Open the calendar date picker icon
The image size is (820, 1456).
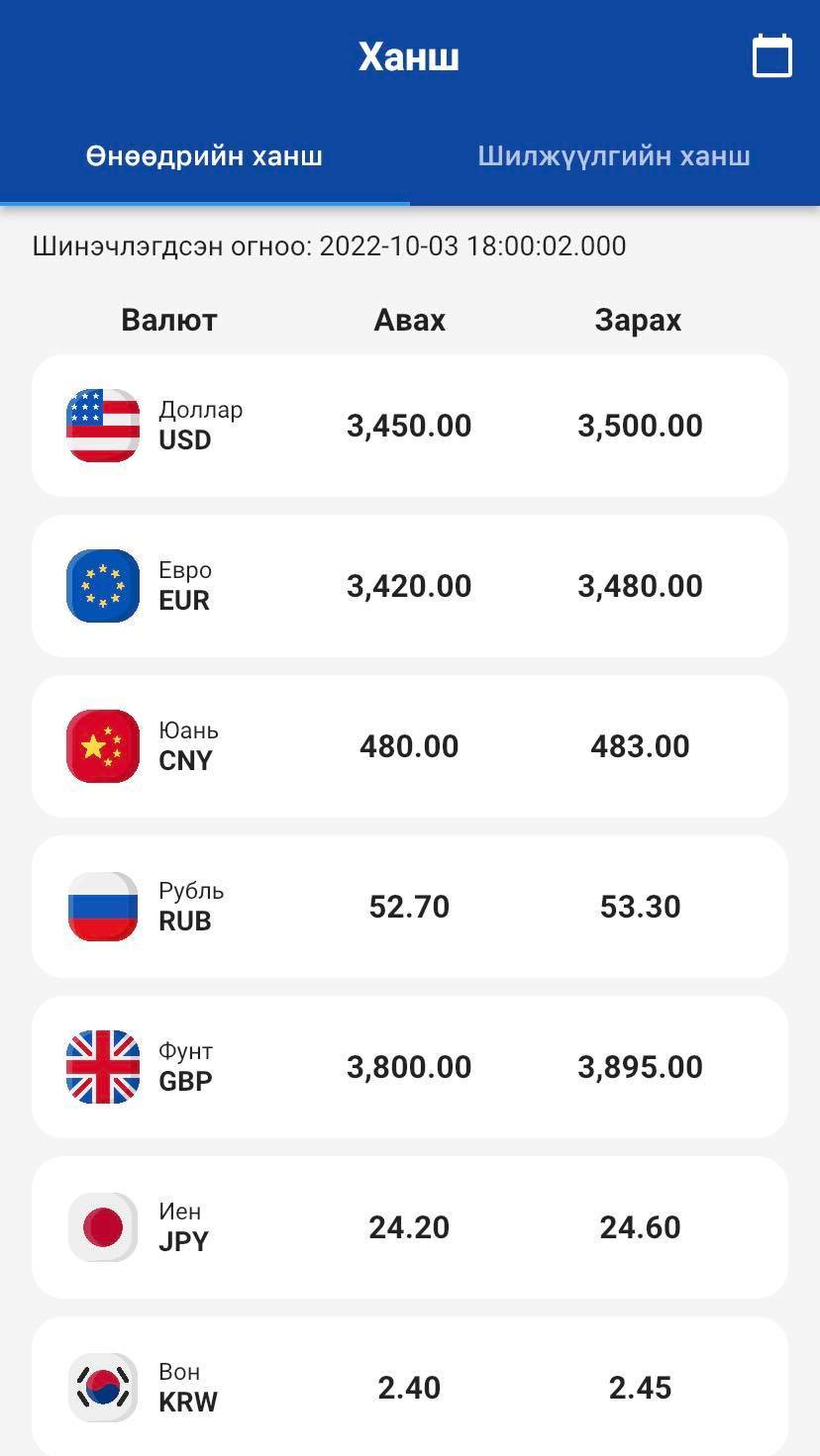(772, 56)
